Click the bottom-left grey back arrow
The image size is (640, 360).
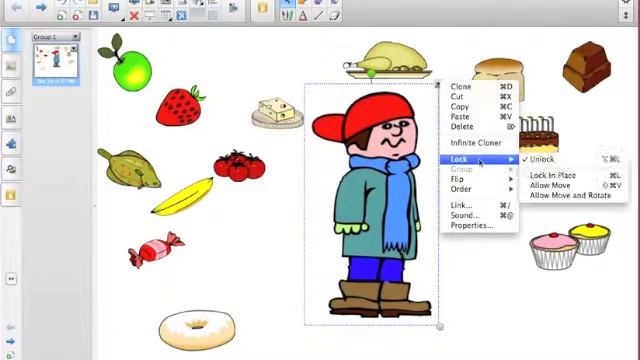(x=11, y=327)
